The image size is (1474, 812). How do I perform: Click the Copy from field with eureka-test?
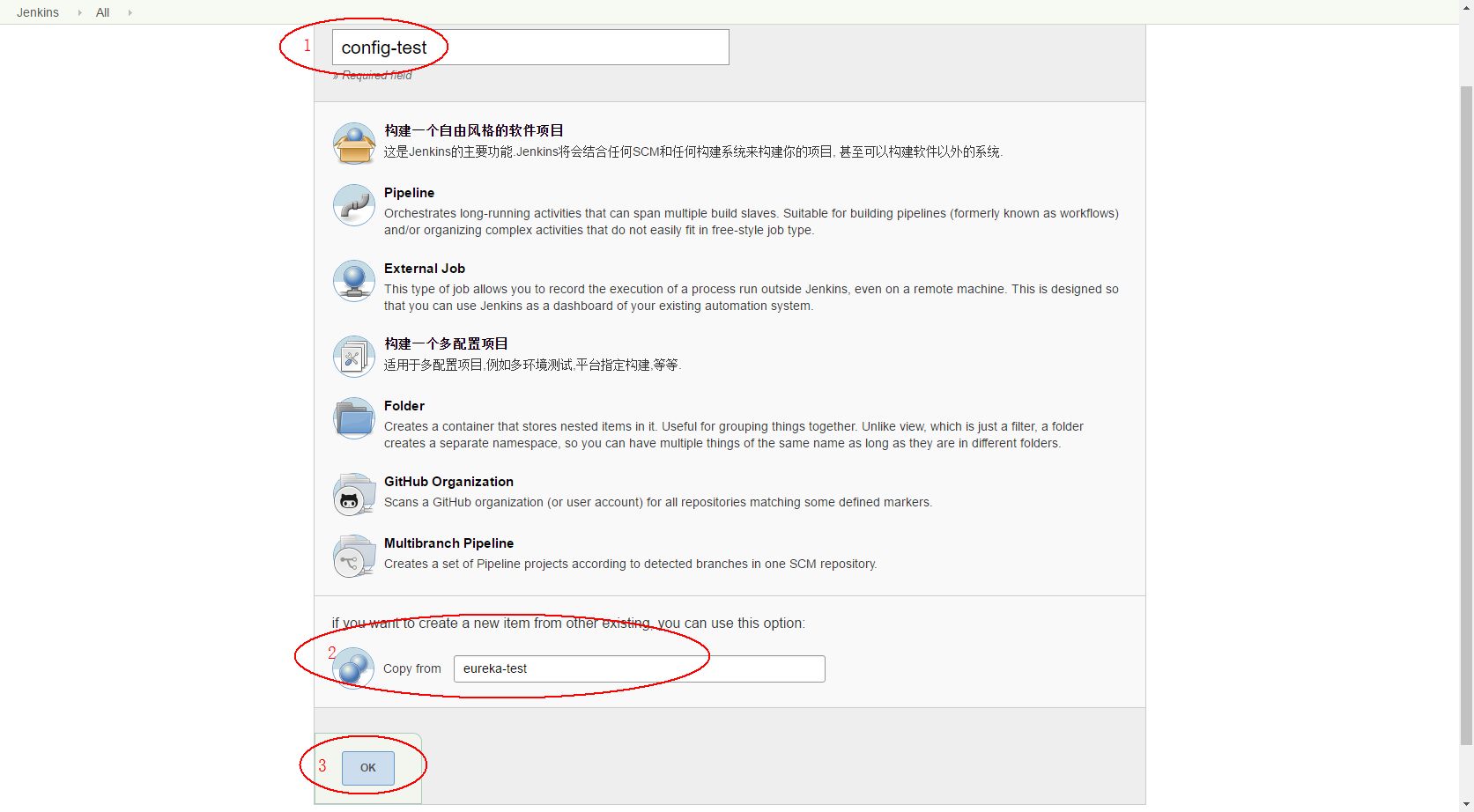pos(640,668)
